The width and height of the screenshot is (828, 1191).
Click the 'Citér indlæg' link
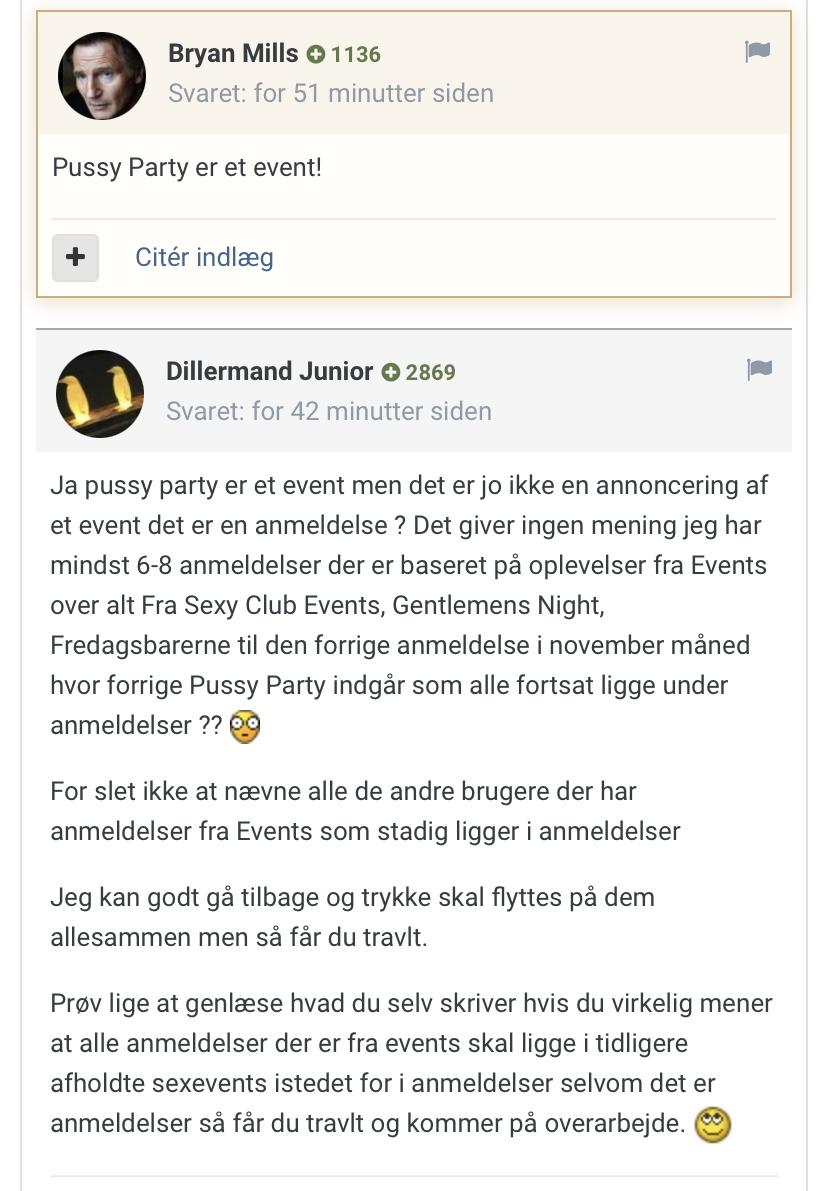pos(204,257)
